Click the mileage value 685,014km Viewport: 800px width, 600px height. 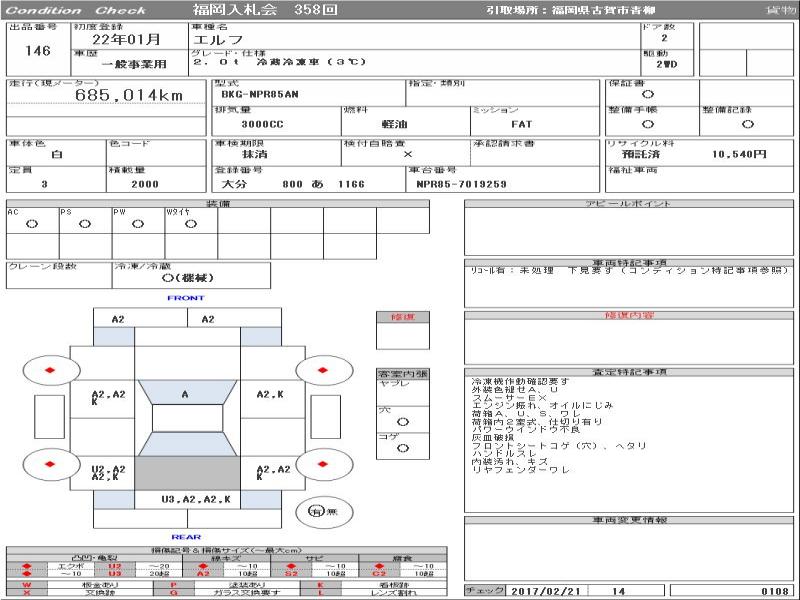point(130,95)
